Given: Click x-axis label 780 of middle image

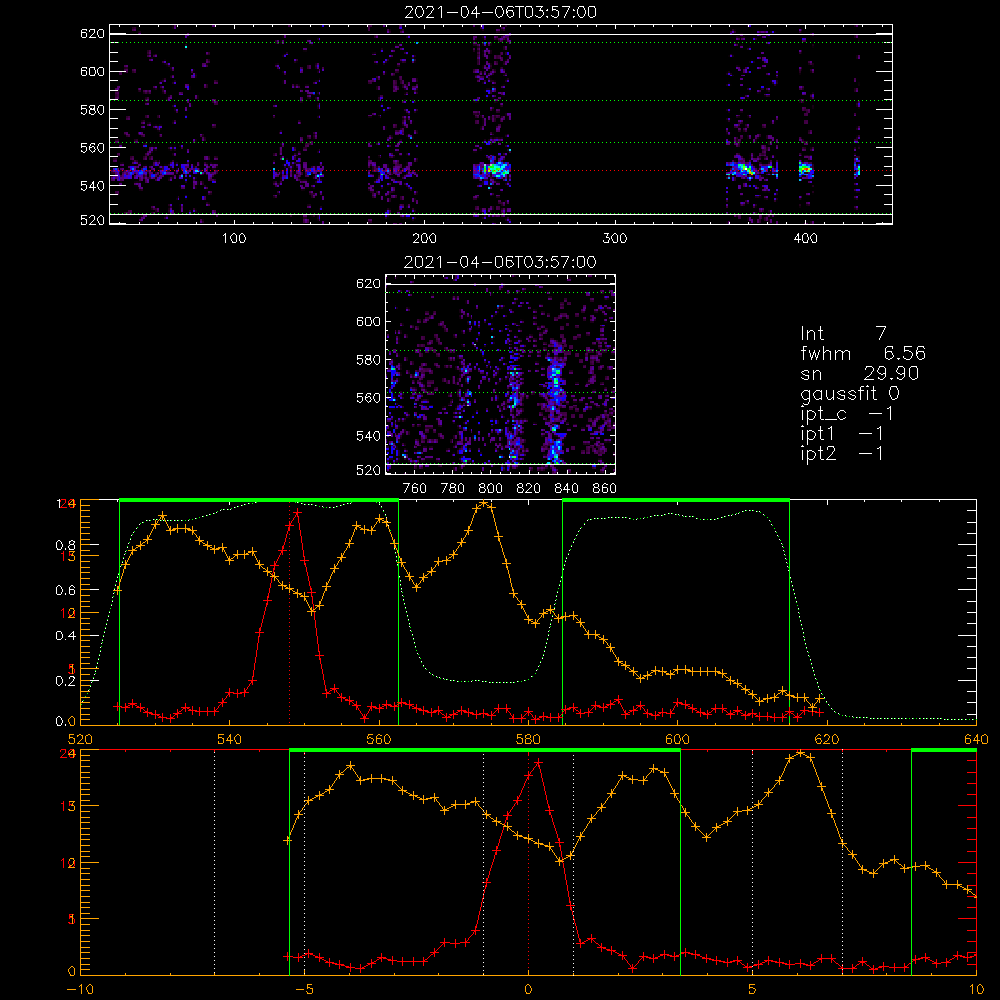Looking at the screenshot, I should [x=453, y=489].
